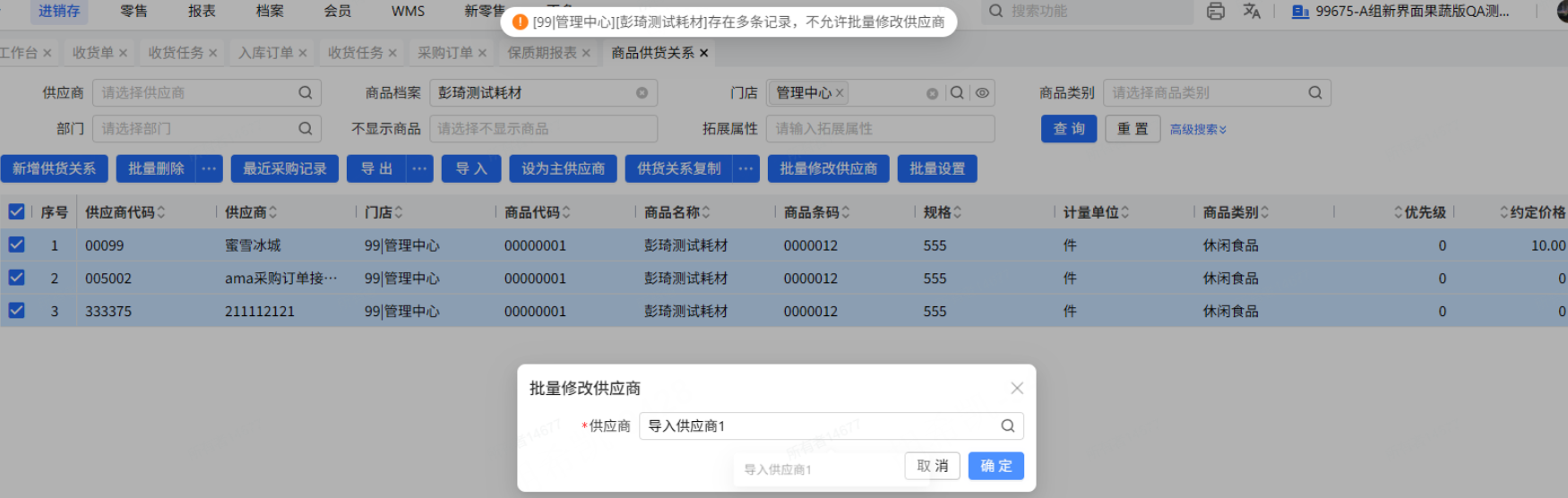Open the 会员 menu
This screenshot has height=498, width=1568.
(338, 11)
